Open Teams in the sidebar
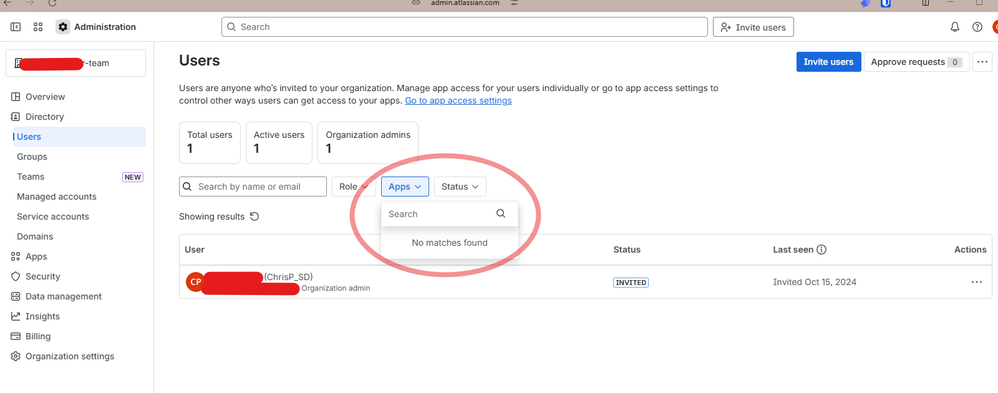Screen dimensions: 998x393 31,176
